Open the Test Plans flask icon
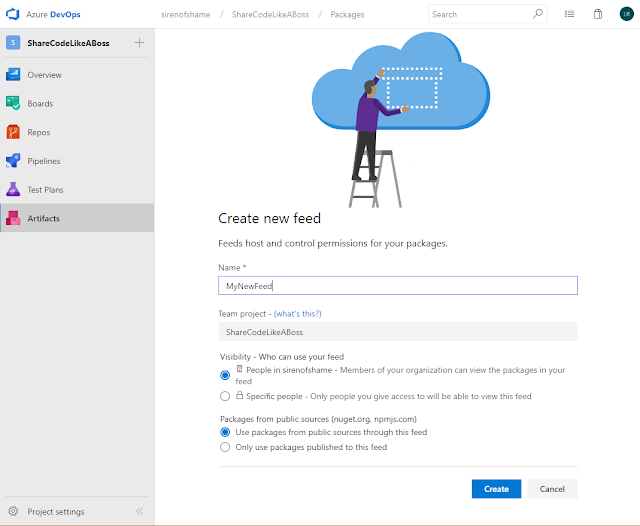640x526 pixels. pyautogui.click(x=13, y=189)
